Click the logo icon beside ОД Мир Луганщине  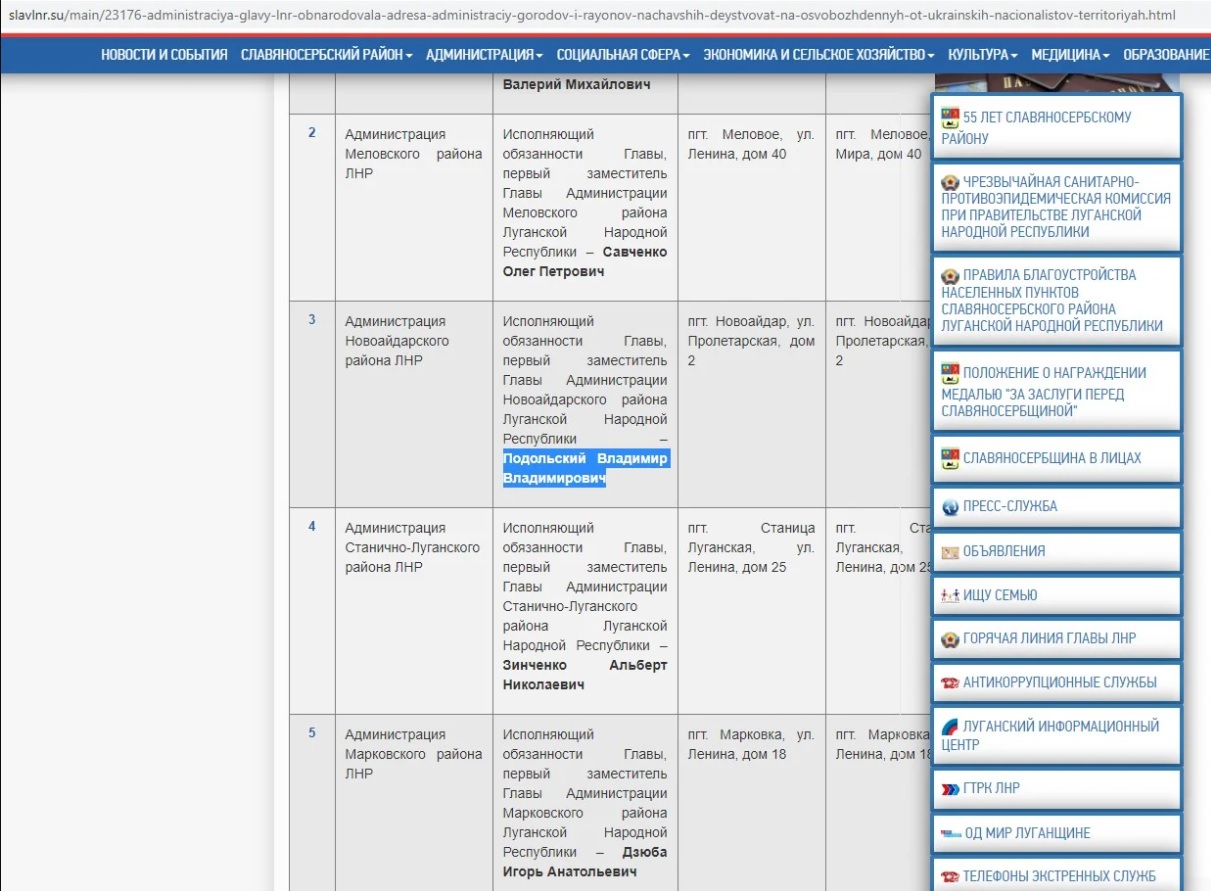tap(950, 833)
